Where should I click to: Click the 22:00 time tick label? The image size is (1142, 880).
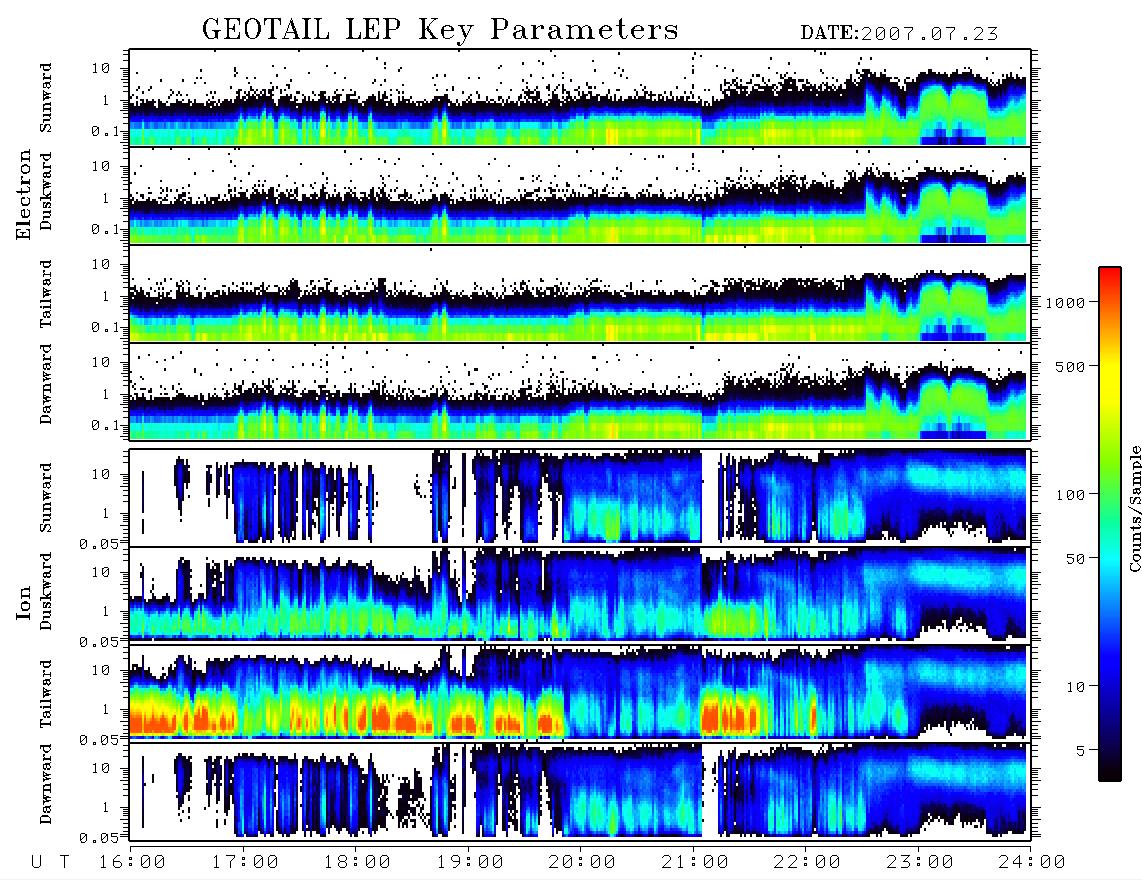click(x=808, y=863)
